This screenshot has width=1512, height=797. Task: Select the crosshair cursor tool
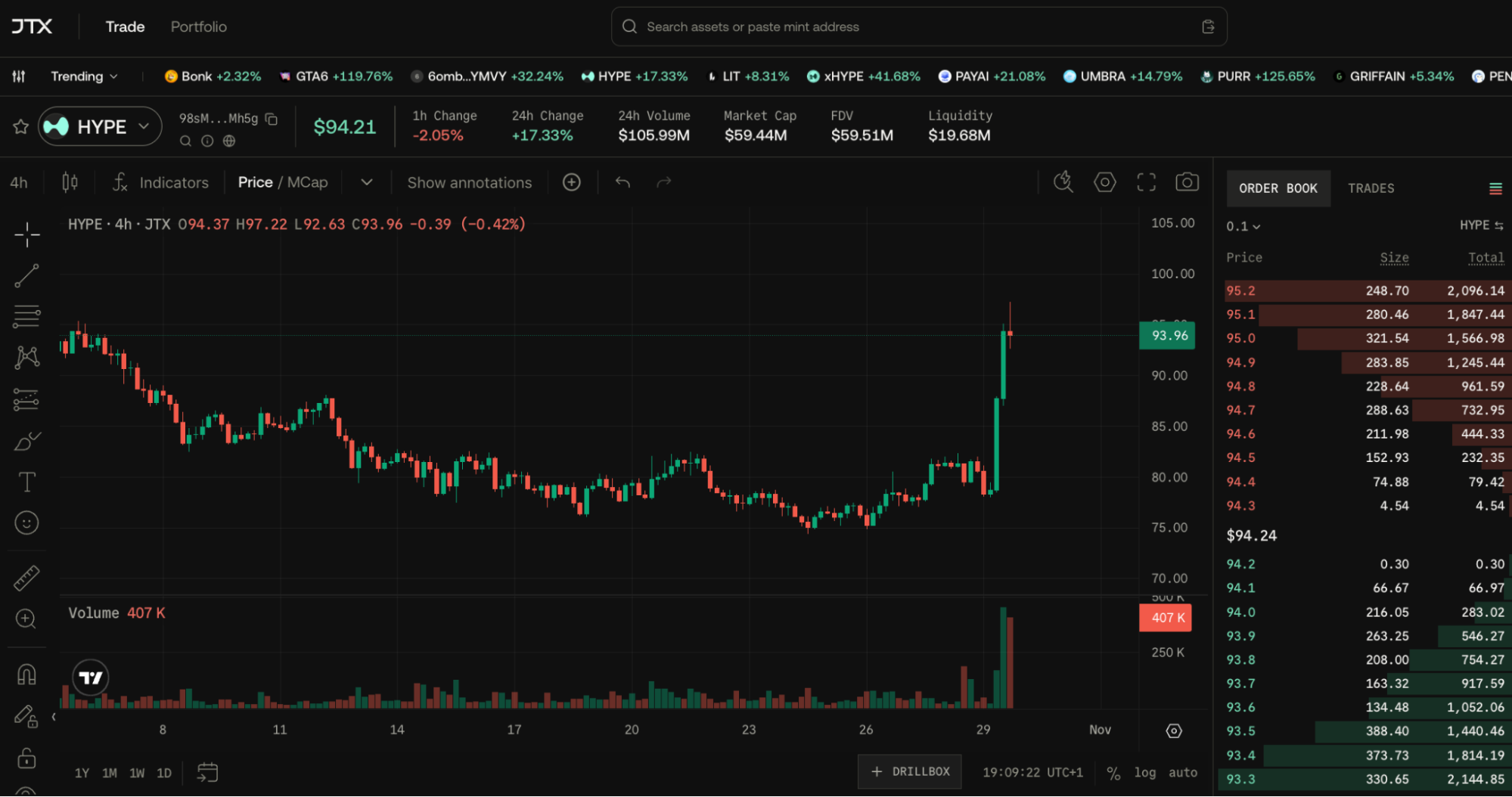pyautogui.click(x=26, y=235)
